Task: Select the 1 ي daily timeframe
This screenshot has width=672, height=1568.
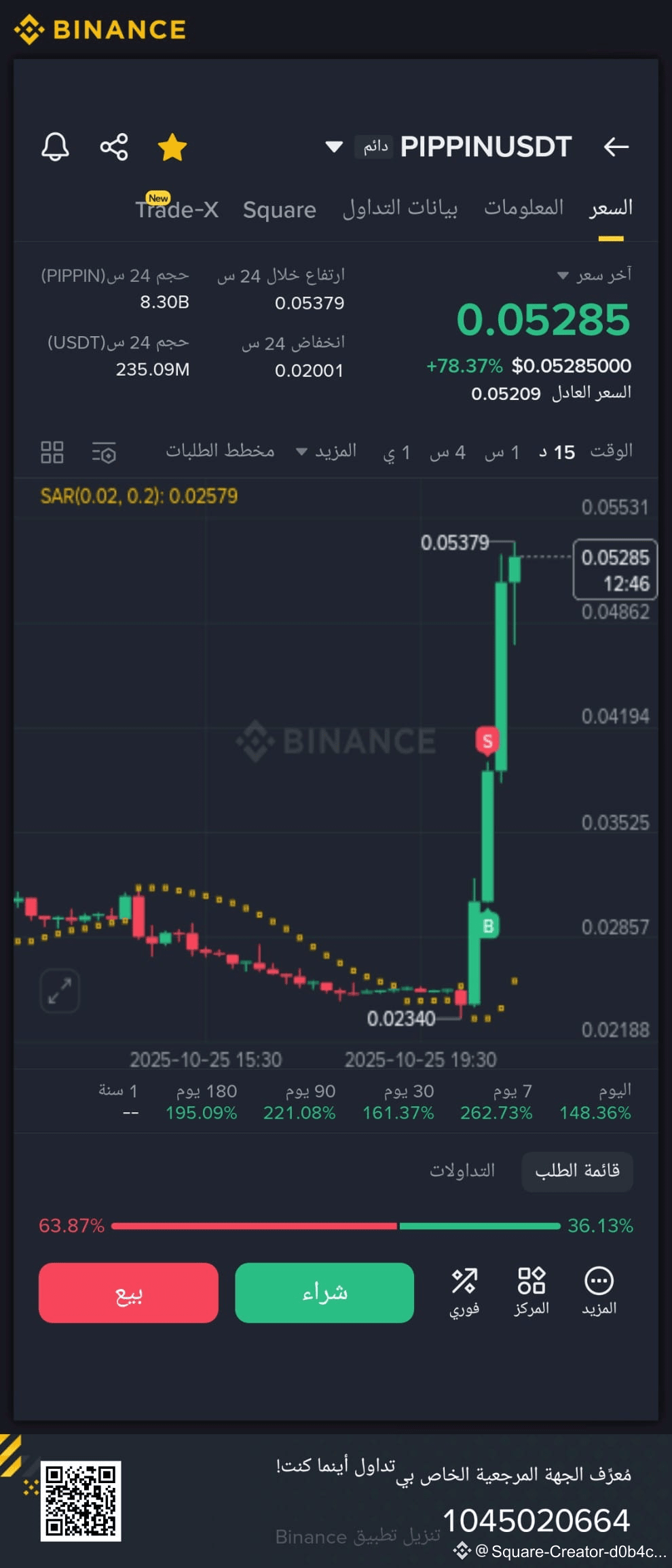Action: pyautogui.click(x=396, y=452)
